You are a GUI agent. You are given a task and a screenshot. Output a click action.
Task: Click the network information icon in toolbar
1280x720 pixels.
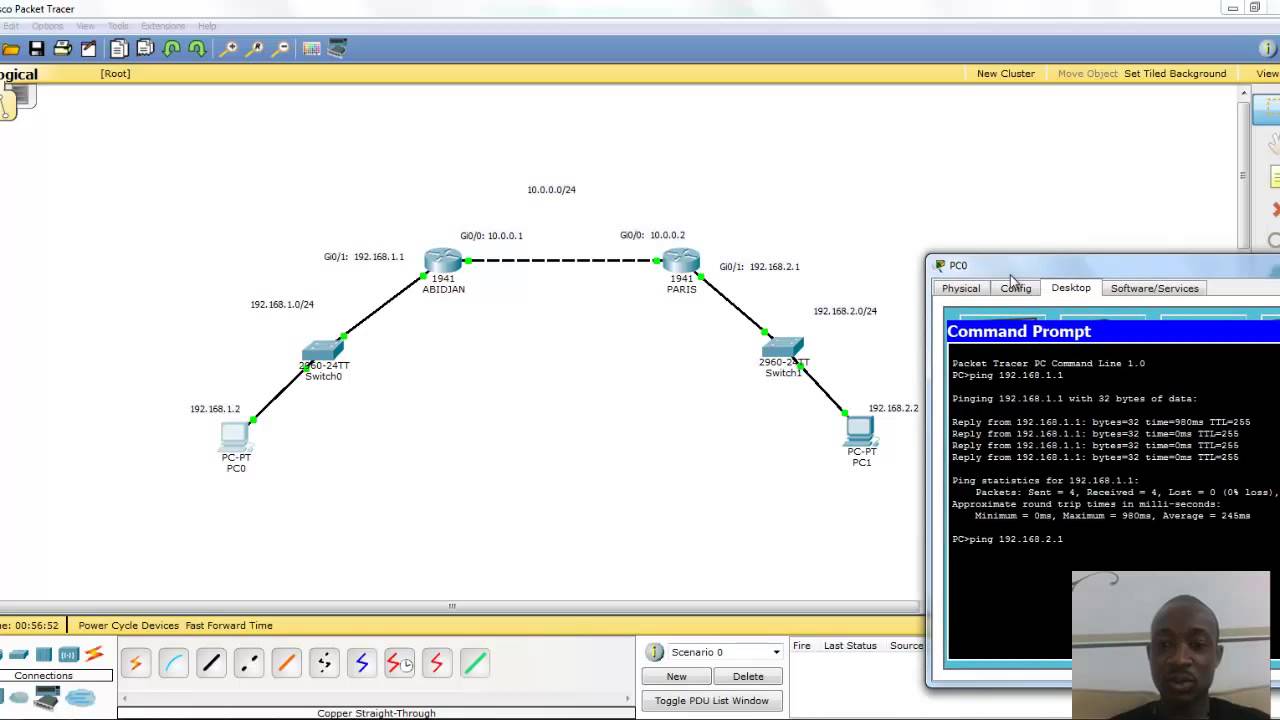(1267, 48)
